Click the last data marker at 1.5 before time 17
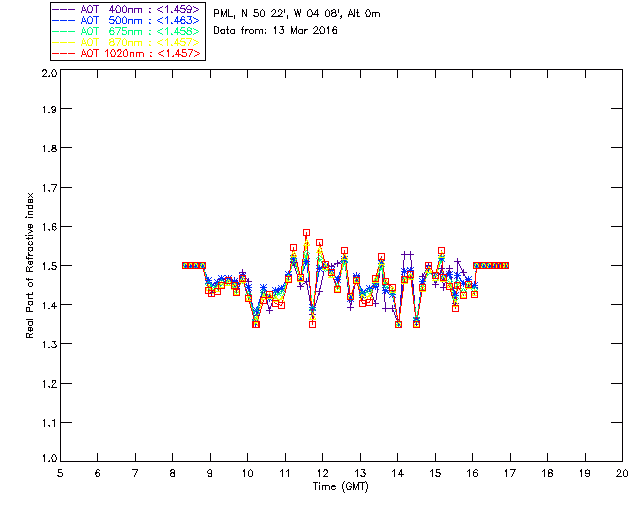This screenshot has width=640, height=512. pos(506,266)
